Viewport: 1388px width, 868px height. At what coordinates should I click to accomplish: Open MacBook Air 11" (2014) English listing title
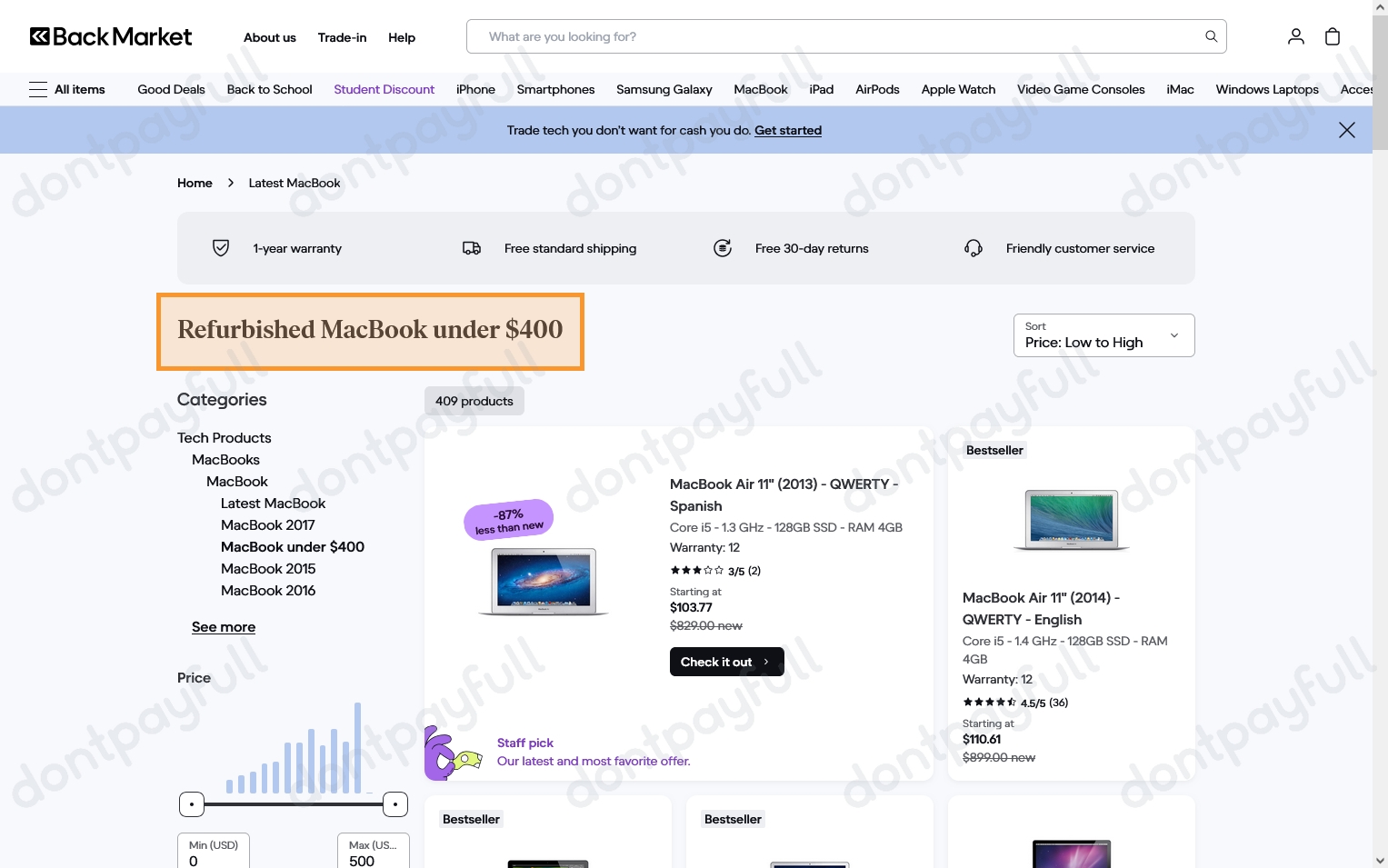click(1041, 609)
